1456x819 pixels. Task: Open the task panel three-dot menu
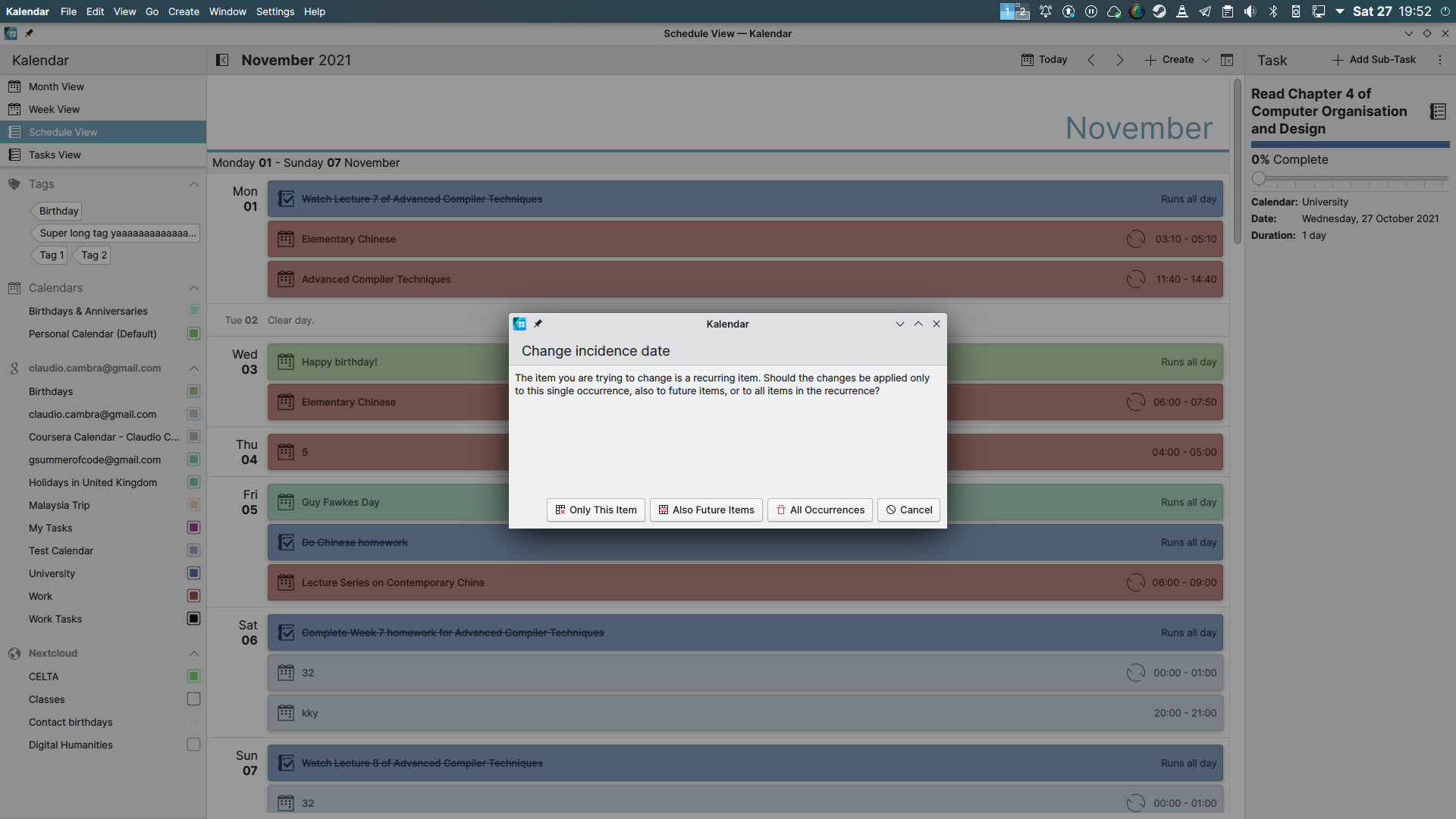click(1440, 60)
